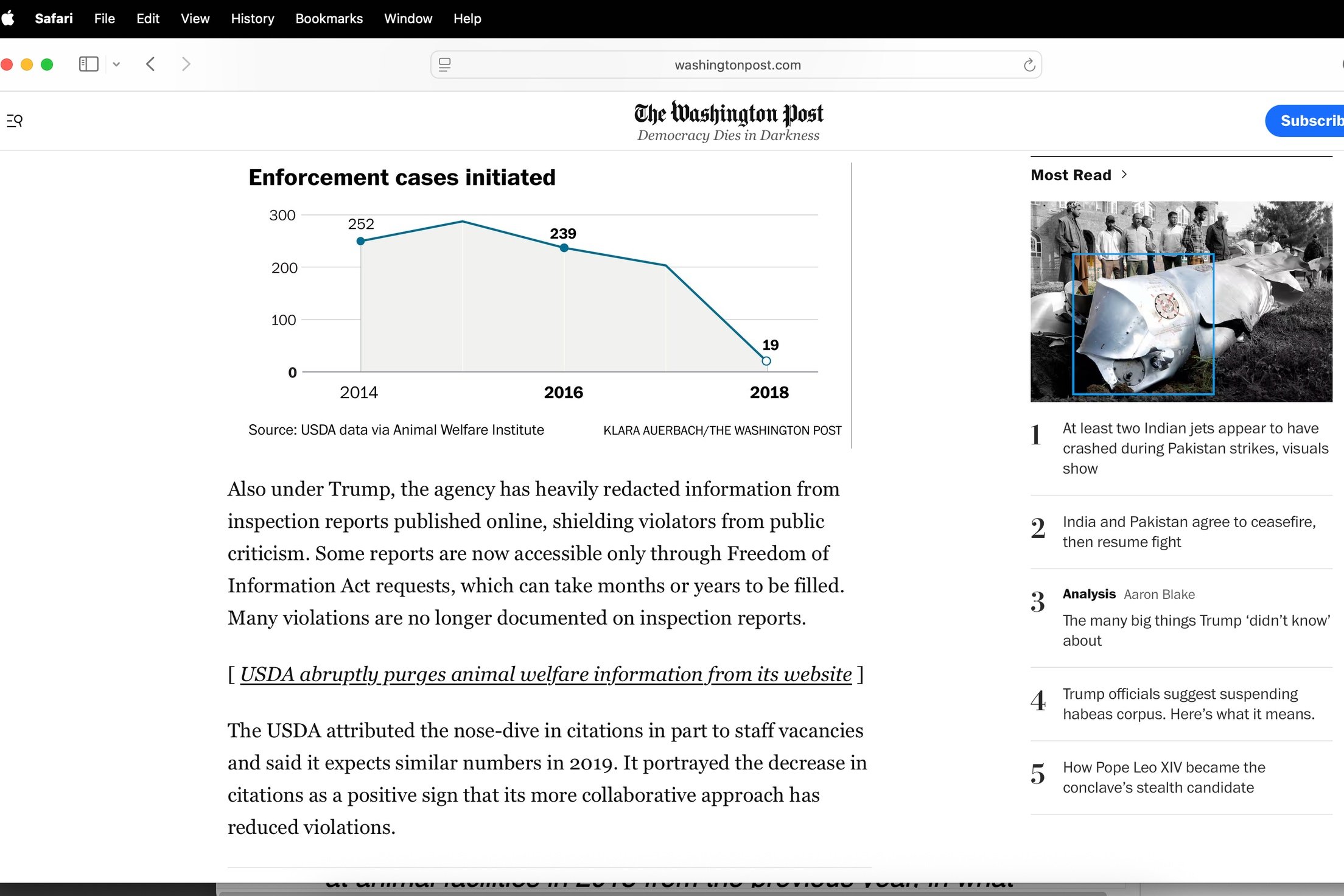
Task: Zoom the Safari window with green button
Action: point(47,64)
